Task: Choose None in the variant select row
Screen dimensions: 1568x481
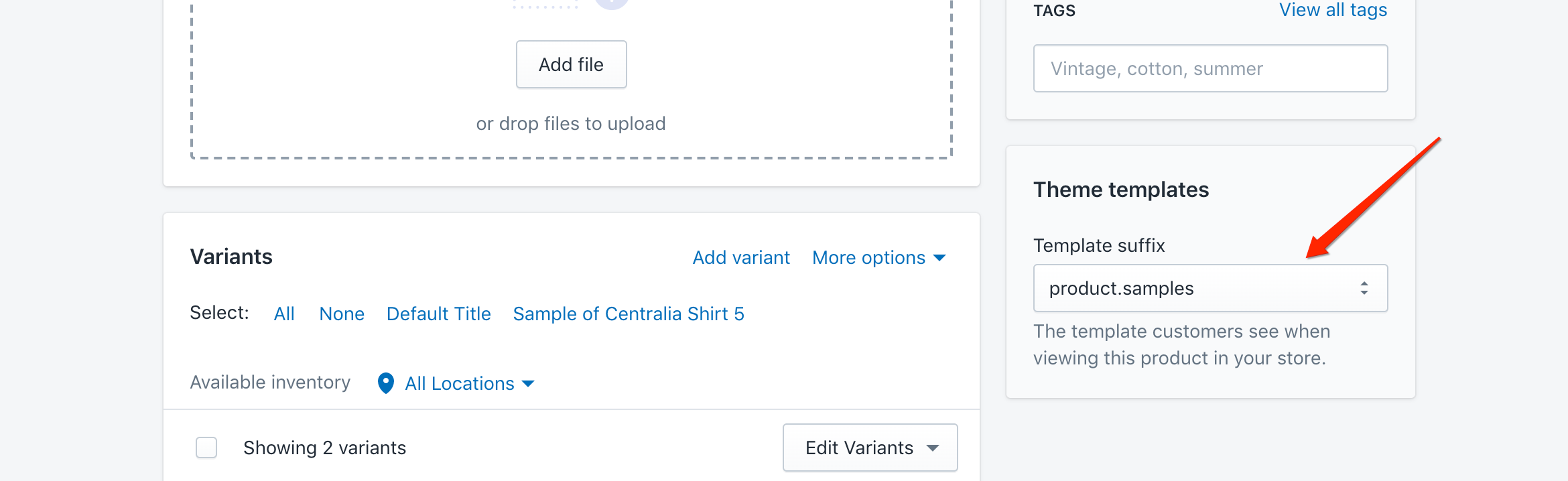Action: (x=342, y=314)
